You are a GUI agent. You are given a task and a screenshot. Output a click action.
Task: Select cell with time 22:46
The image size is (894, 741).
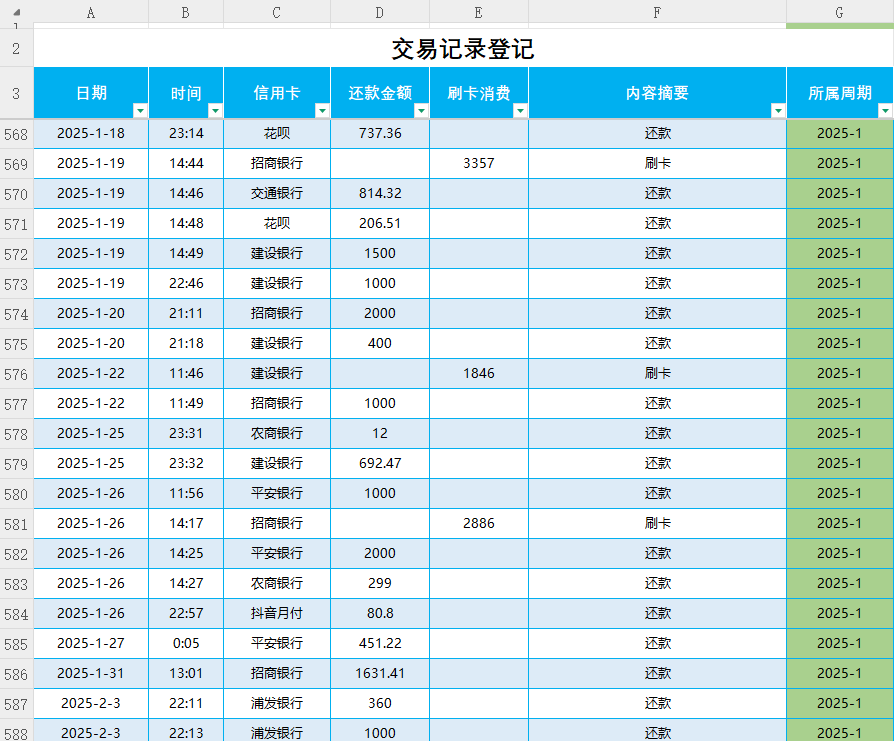tap(186, 284)
